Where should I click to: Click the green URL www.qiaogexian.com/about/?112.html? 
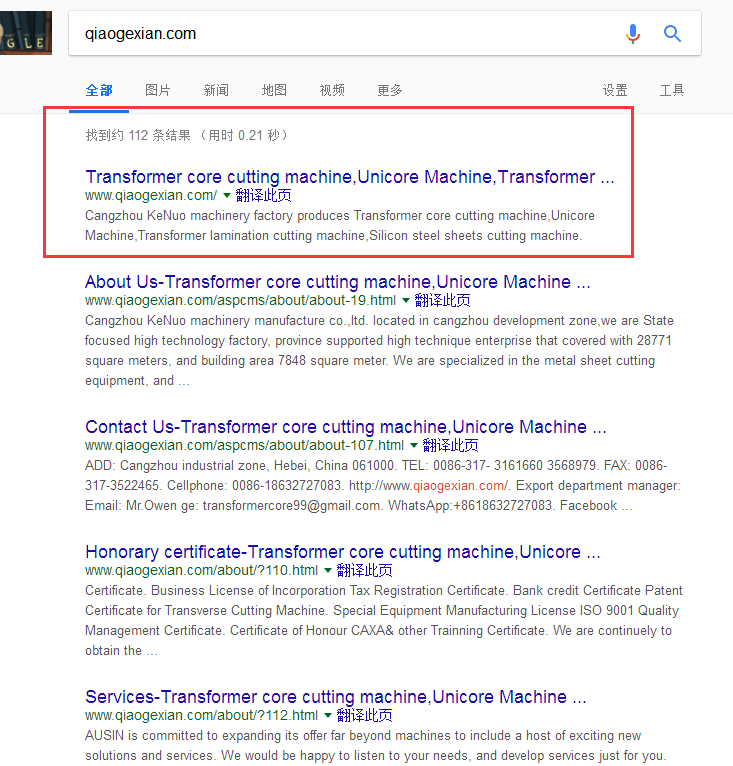coord(201,716)
